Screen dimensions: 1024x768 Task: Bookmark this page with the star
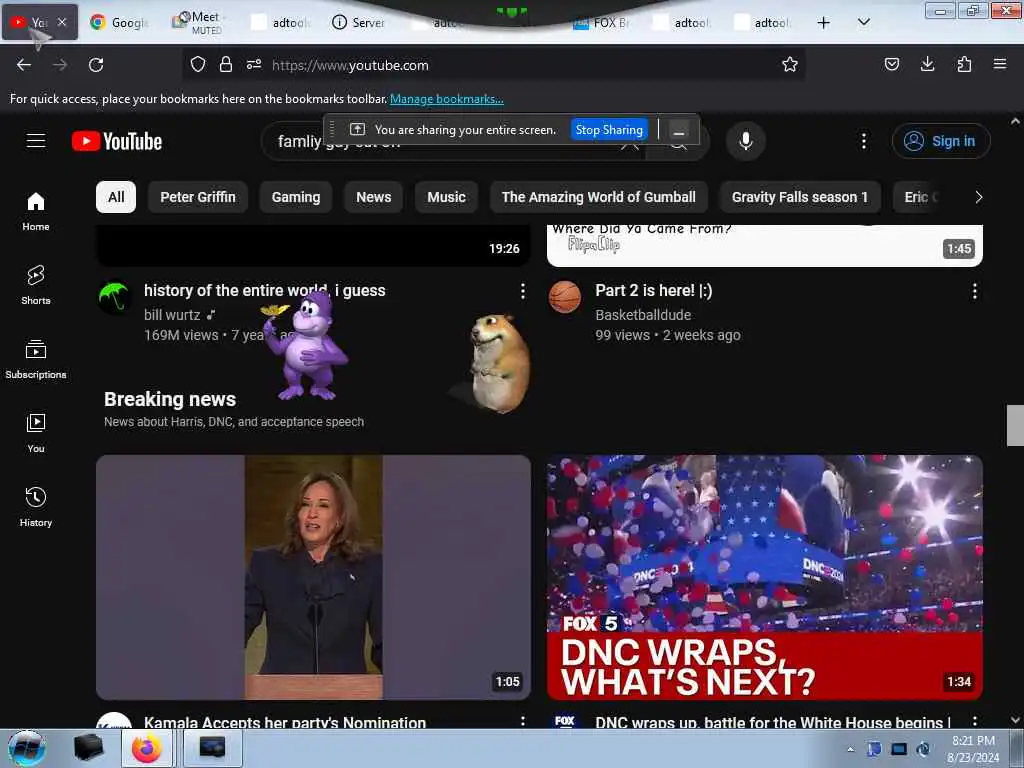(x=790, y=65)
